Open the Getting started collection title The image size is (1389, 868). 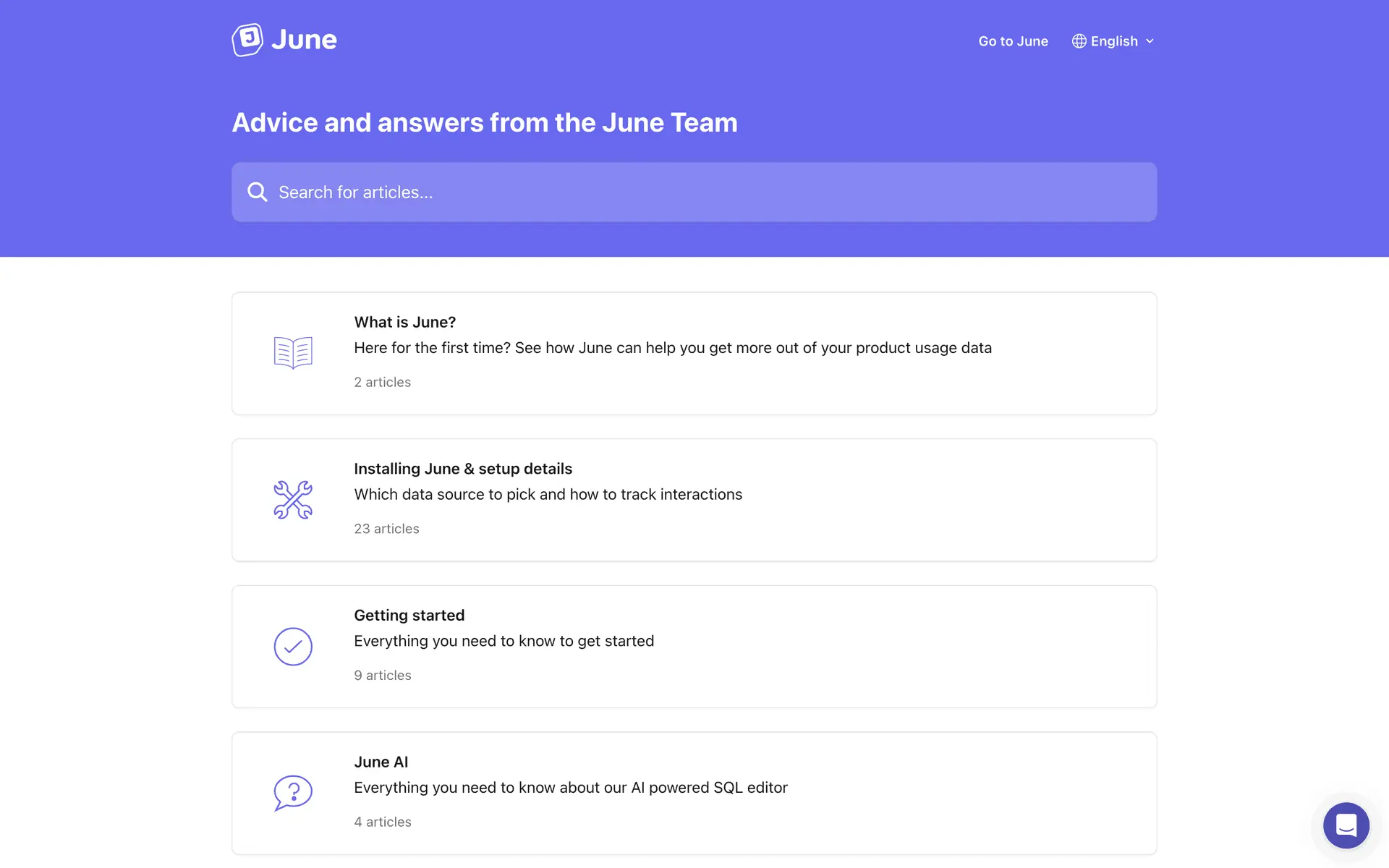(x=409, y=616)
